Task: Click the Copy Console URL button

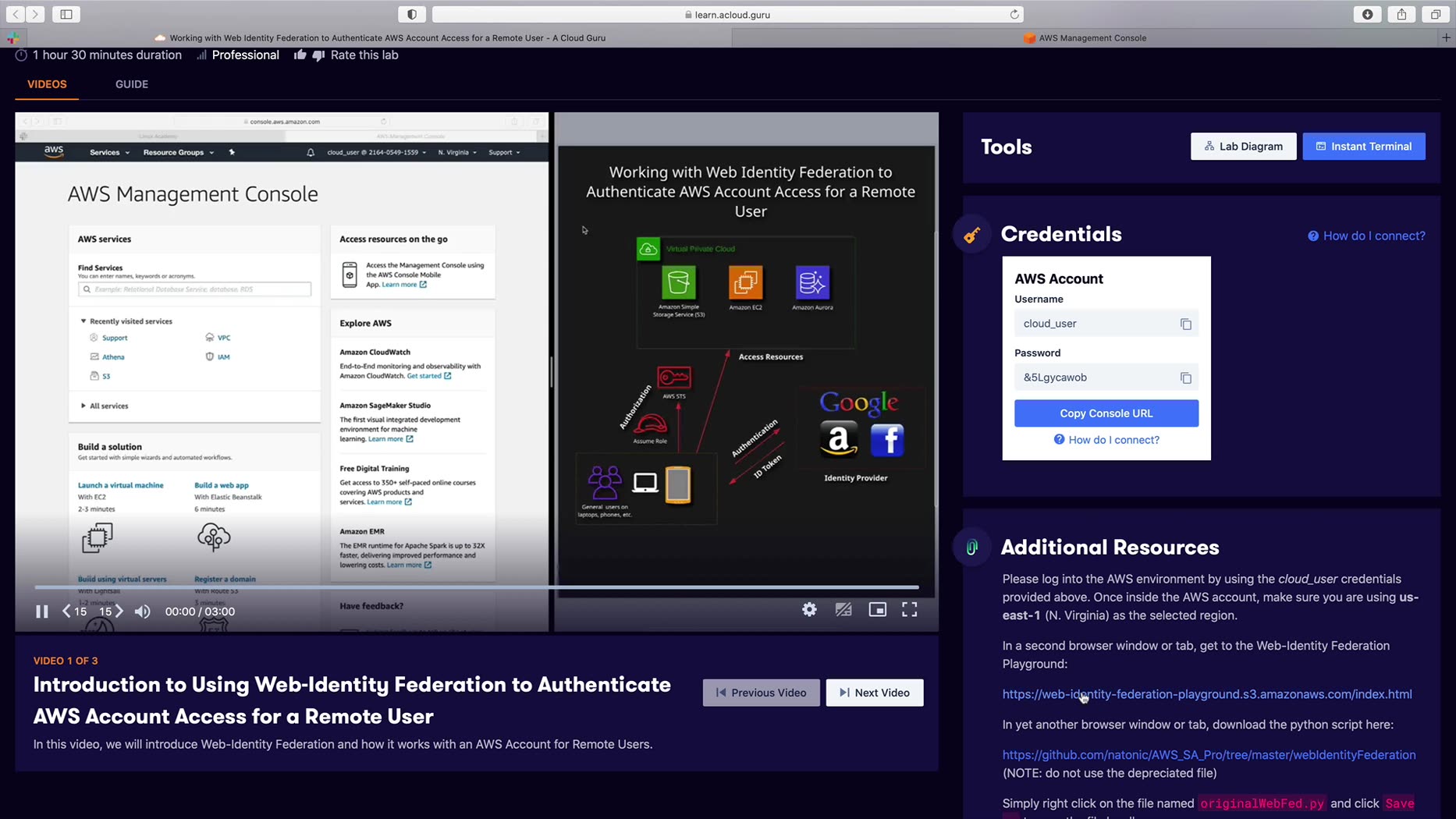Action: click(x=1106, y=413)
